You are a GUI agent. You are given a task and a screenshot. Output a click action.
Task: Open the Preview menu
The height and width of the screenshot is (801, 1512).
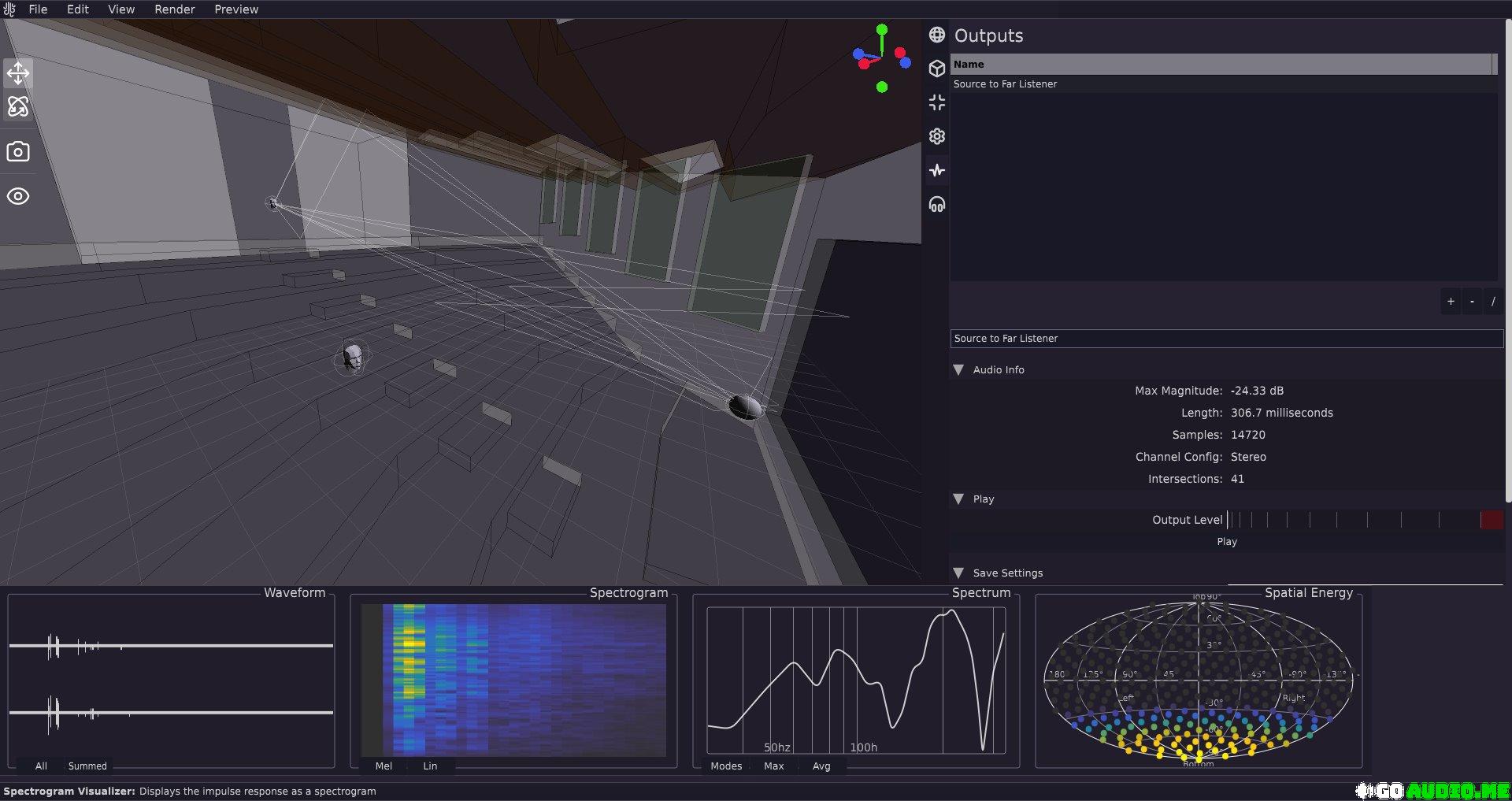(x=236, y=9)
